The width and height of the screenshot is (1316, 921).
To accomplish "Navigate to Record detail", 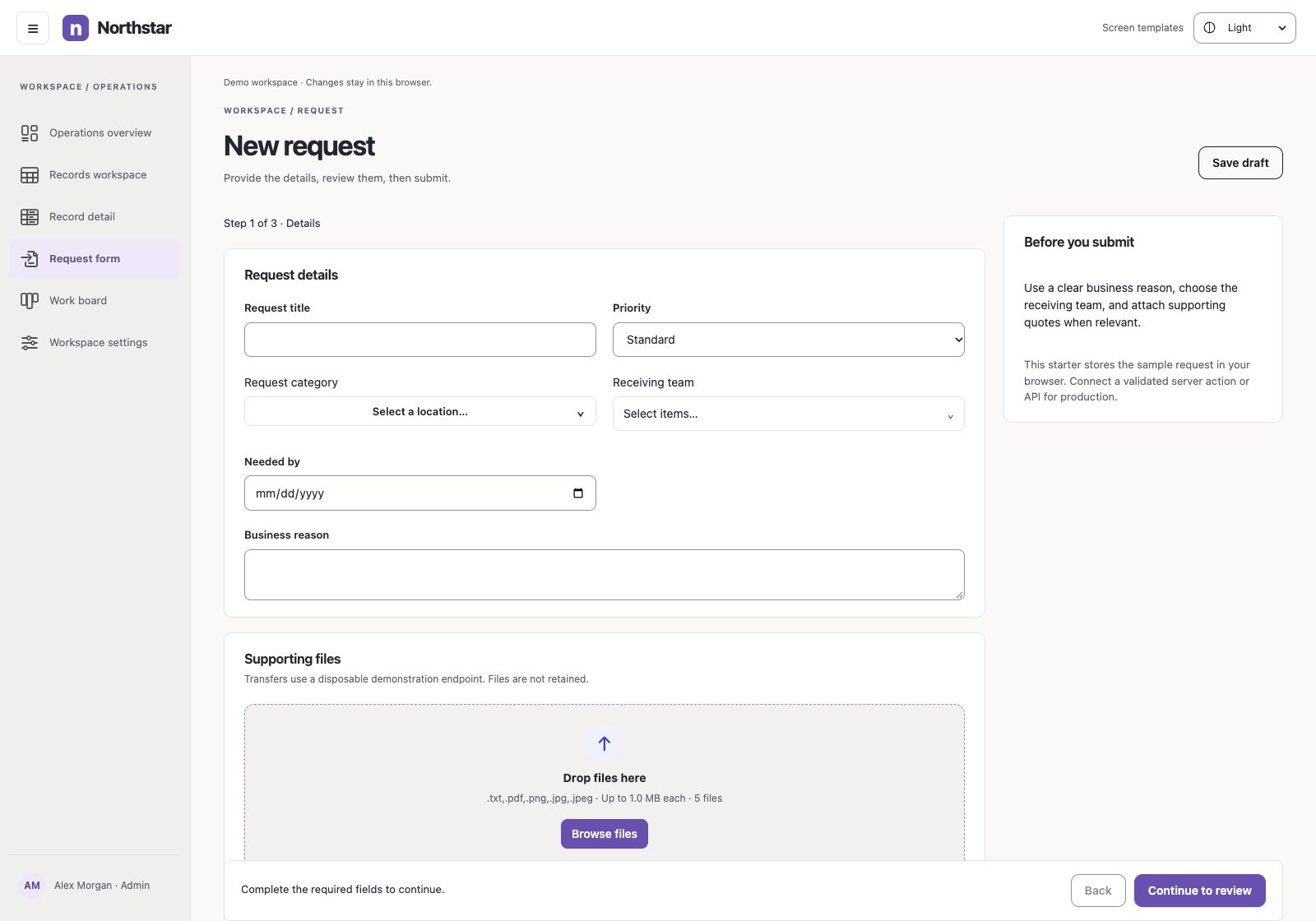I will click(x=95, y=217).
